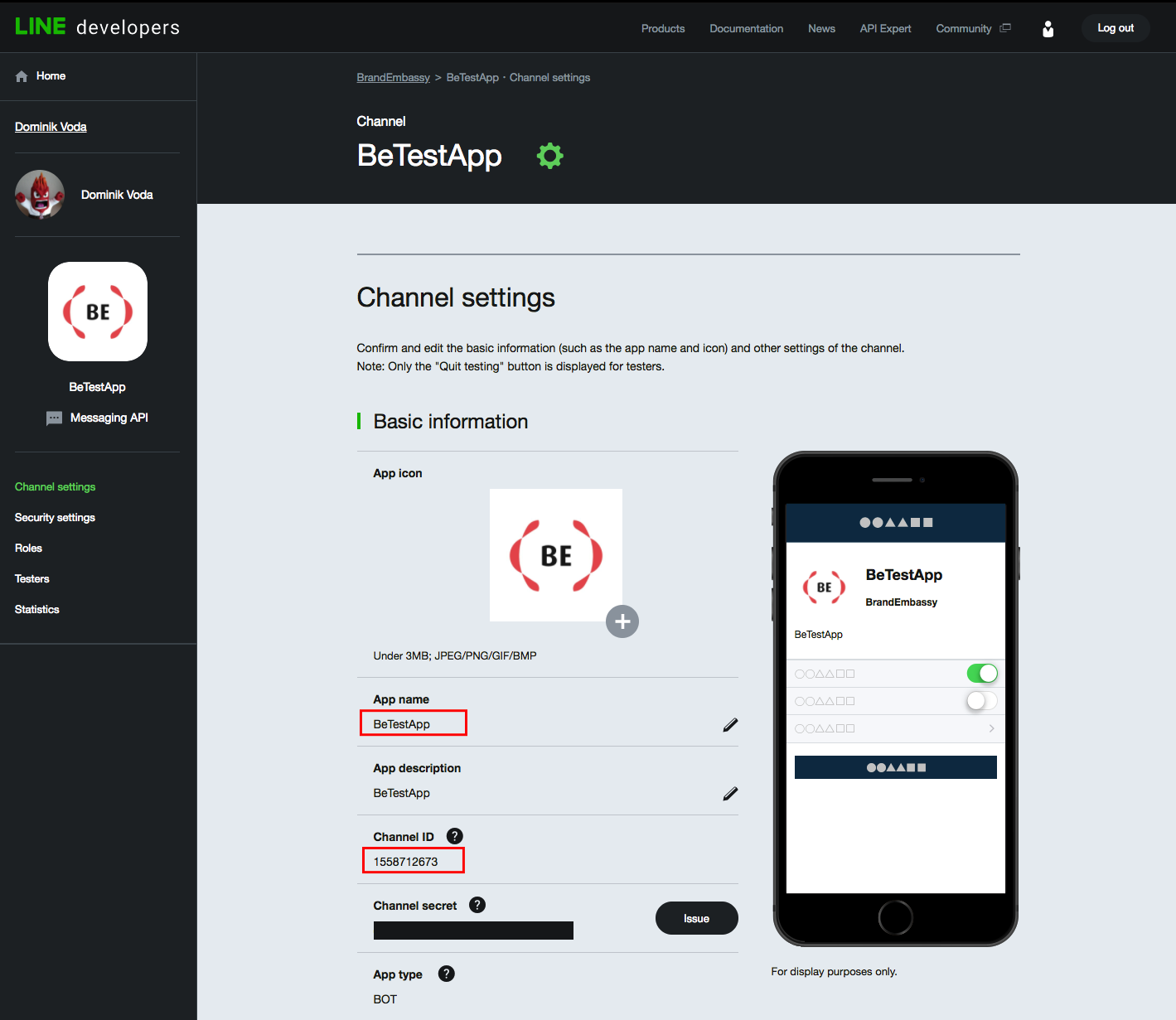Click the LINE developers logo
The width and height of the screenshot is (1176, 1020).
(x=97, y=27)
